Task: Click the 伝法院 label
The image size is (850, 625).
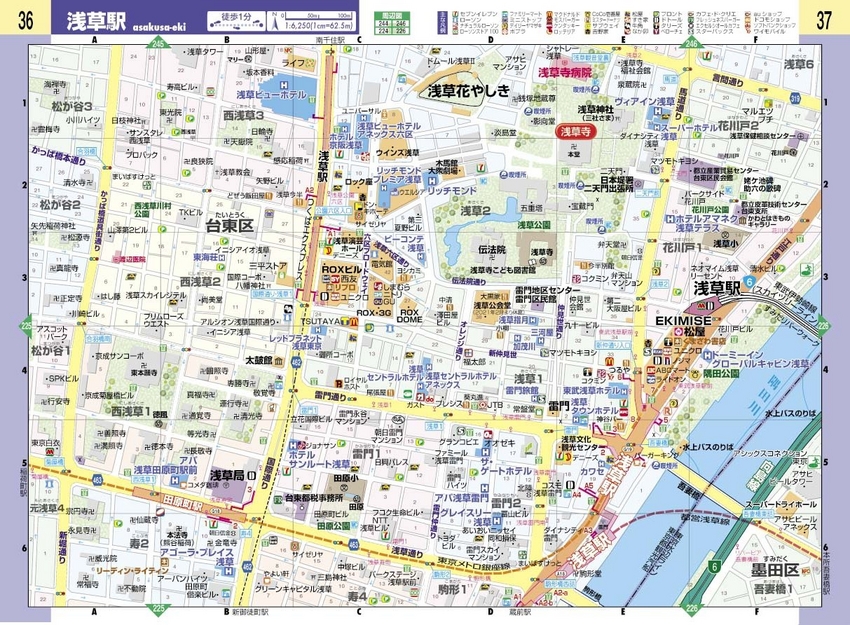Action: [491, 250]
